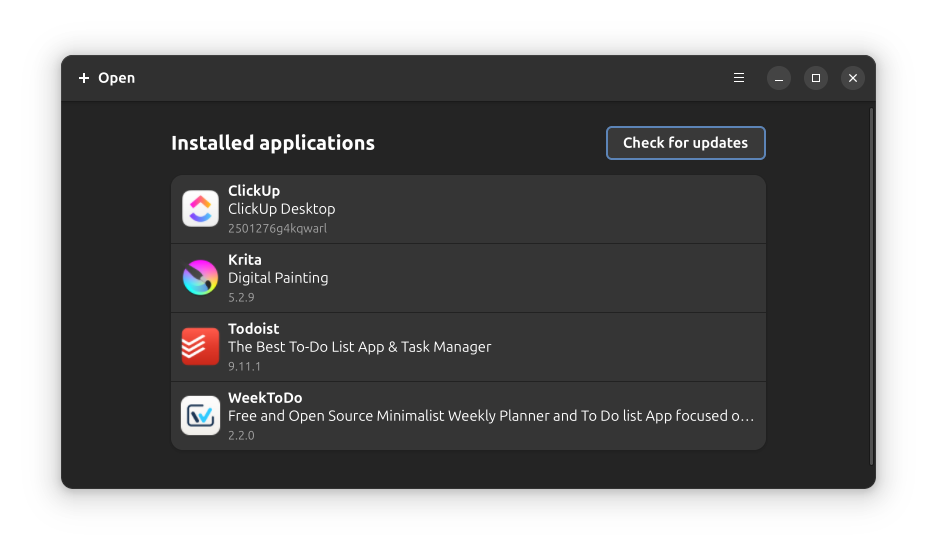Click 'Free and Open Source Minimalist' description
The width and height of the screenshot is (937, 556).
(491, 416)
